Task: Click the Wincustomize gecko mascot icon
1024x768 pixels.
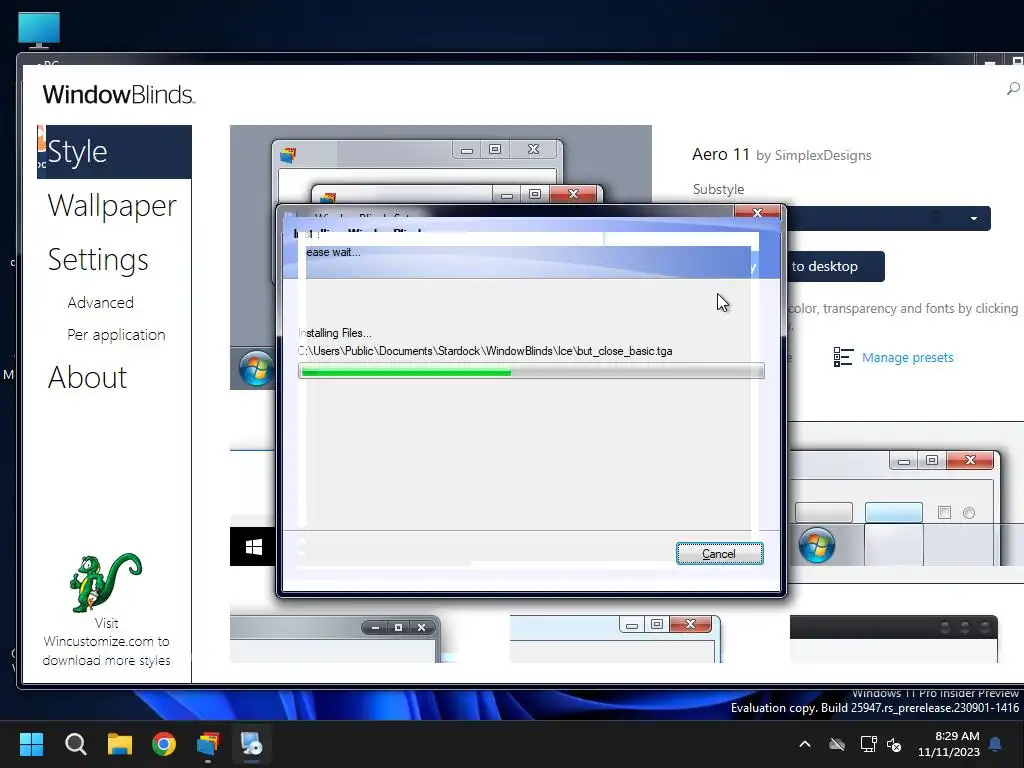Action: click(106, 583)
